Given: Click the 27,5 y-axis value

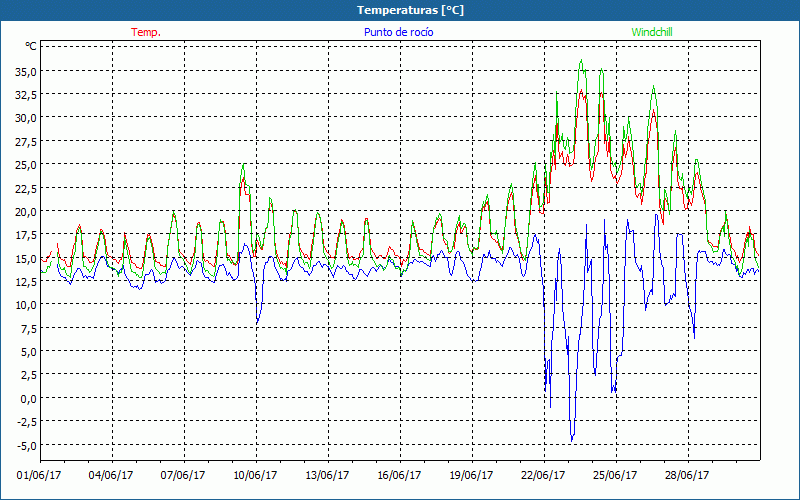Looking at the screenshot, I should pyautogui.click(x=26, y=141).
